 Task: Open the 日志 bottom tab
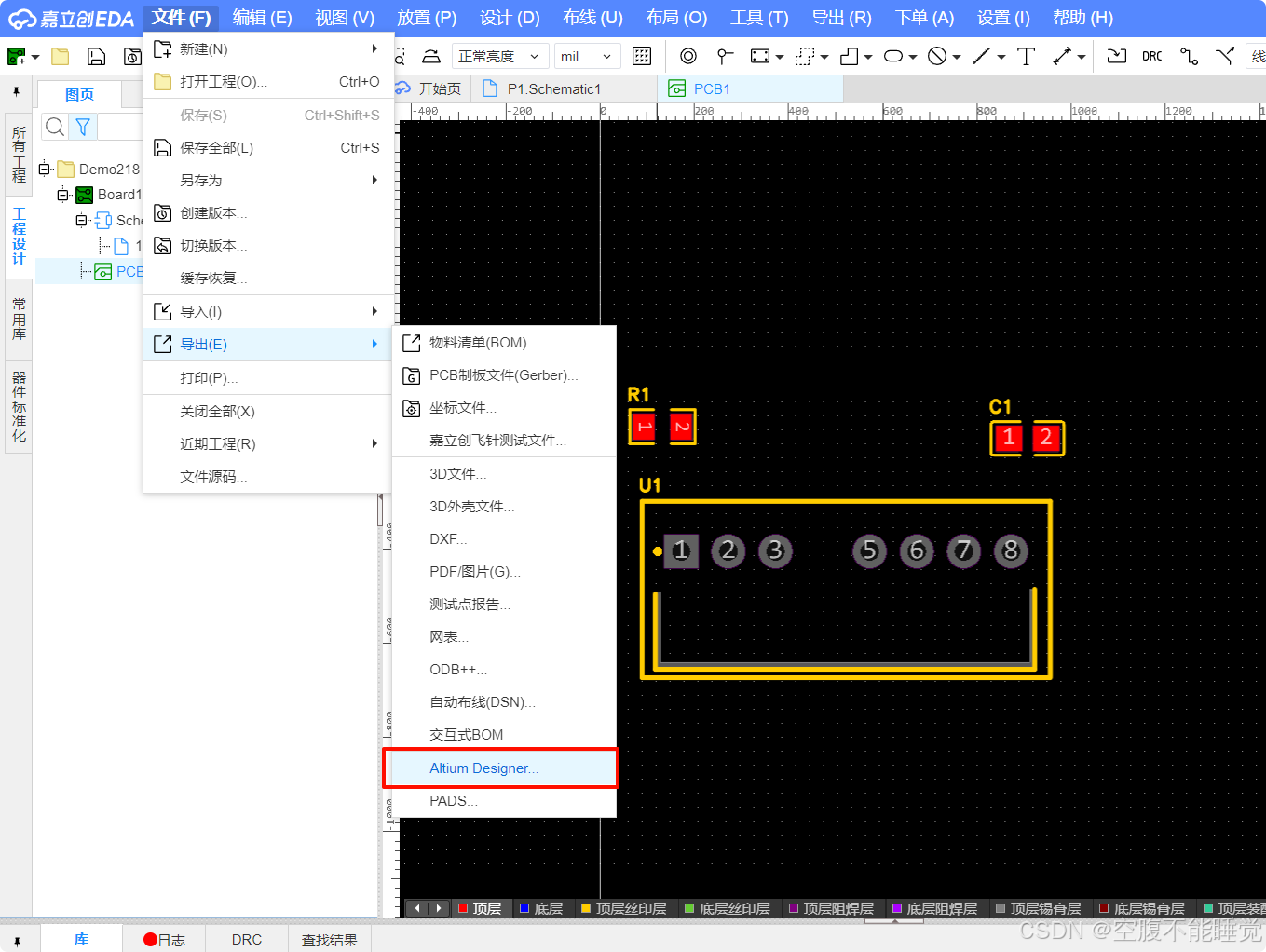pos(164,940)
